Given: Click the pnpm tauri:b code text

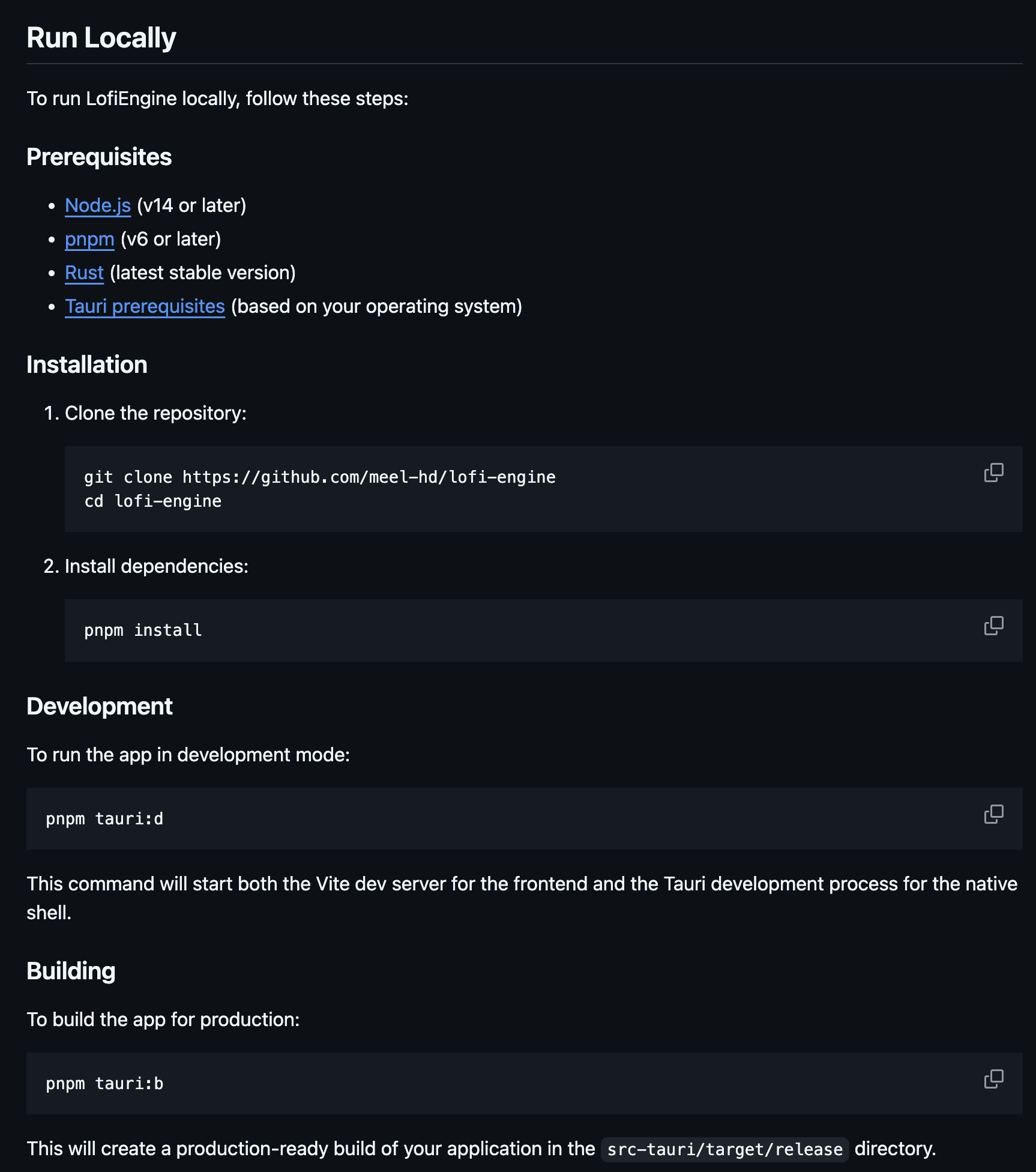Looking at the screenshot, I should 104,1084.
